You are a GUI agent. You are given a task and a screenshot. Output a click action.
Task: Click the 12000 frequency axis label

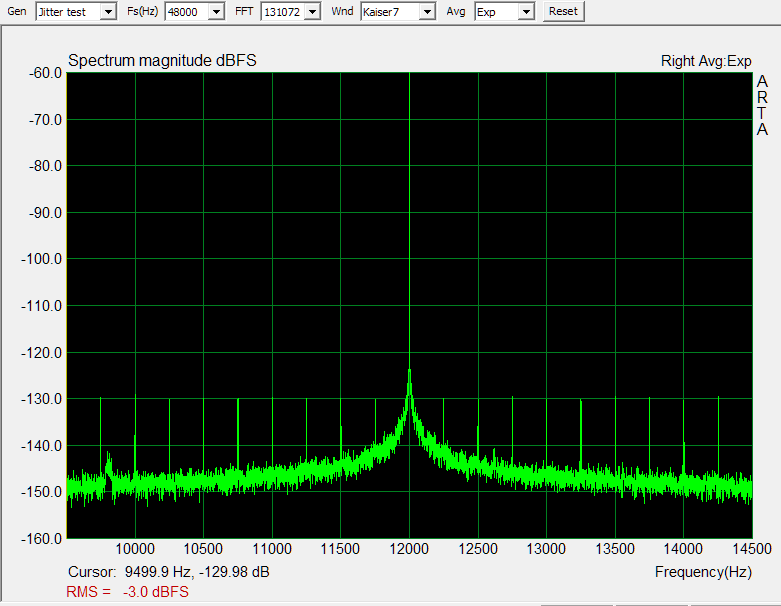tap(409, 549)
